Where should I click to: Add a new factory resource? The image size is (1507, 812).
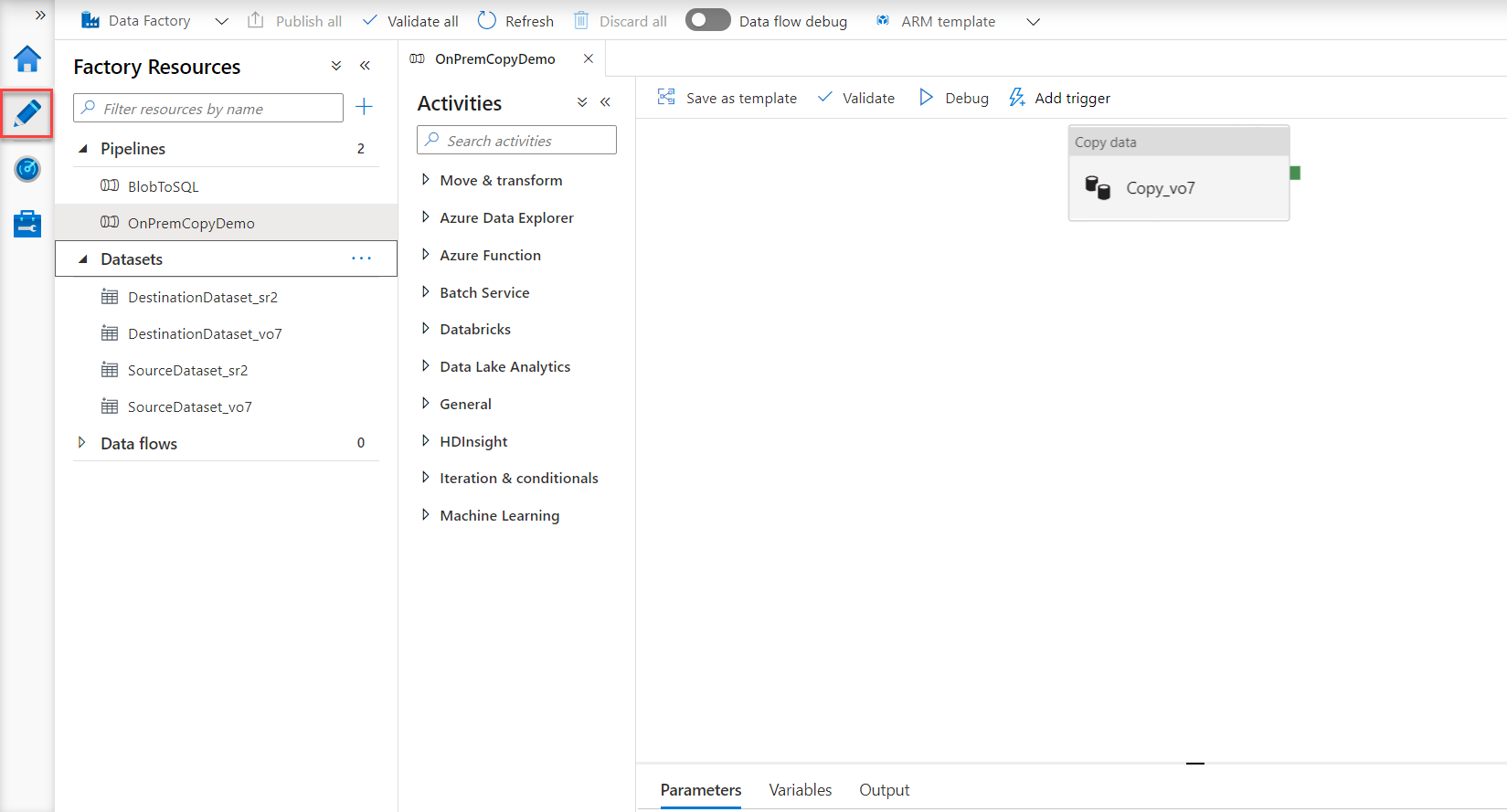[364, 107]
